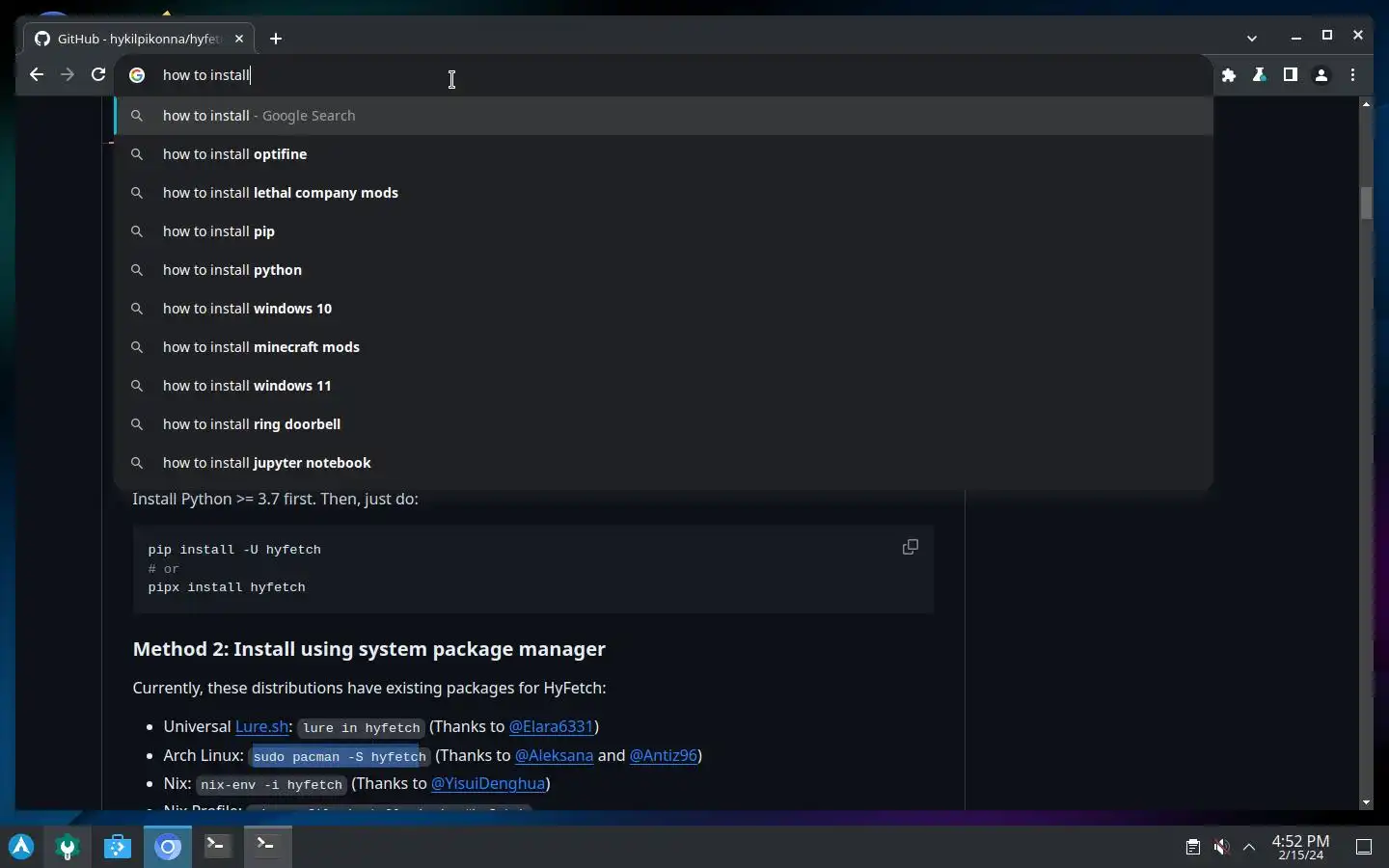This screenshot has width=1389, height=868.
Task: Go back to previous page
Action: [37, 75]
